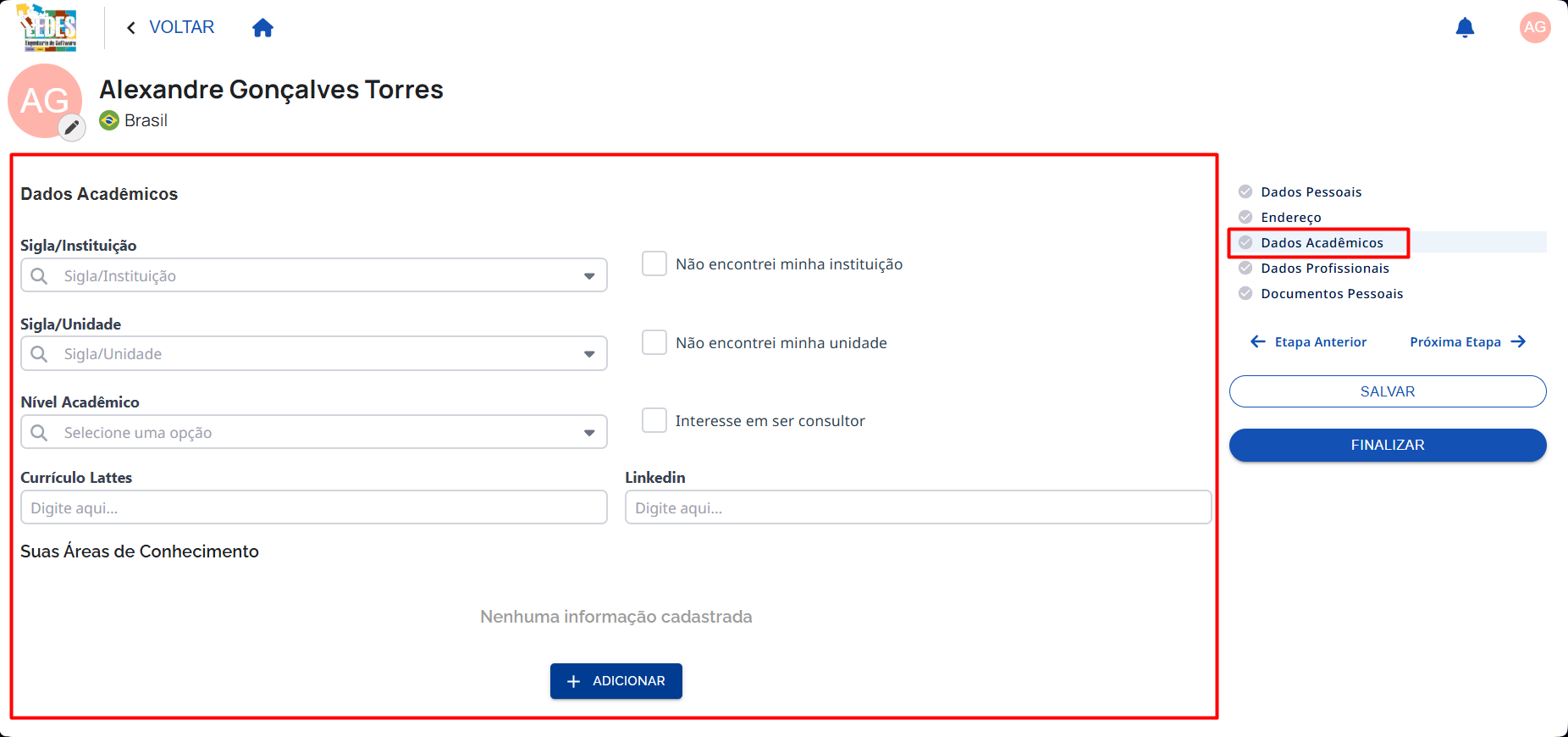Click the Brazil flag icon
Viewport: 1568px width, 737px height.
pos(109,120)
